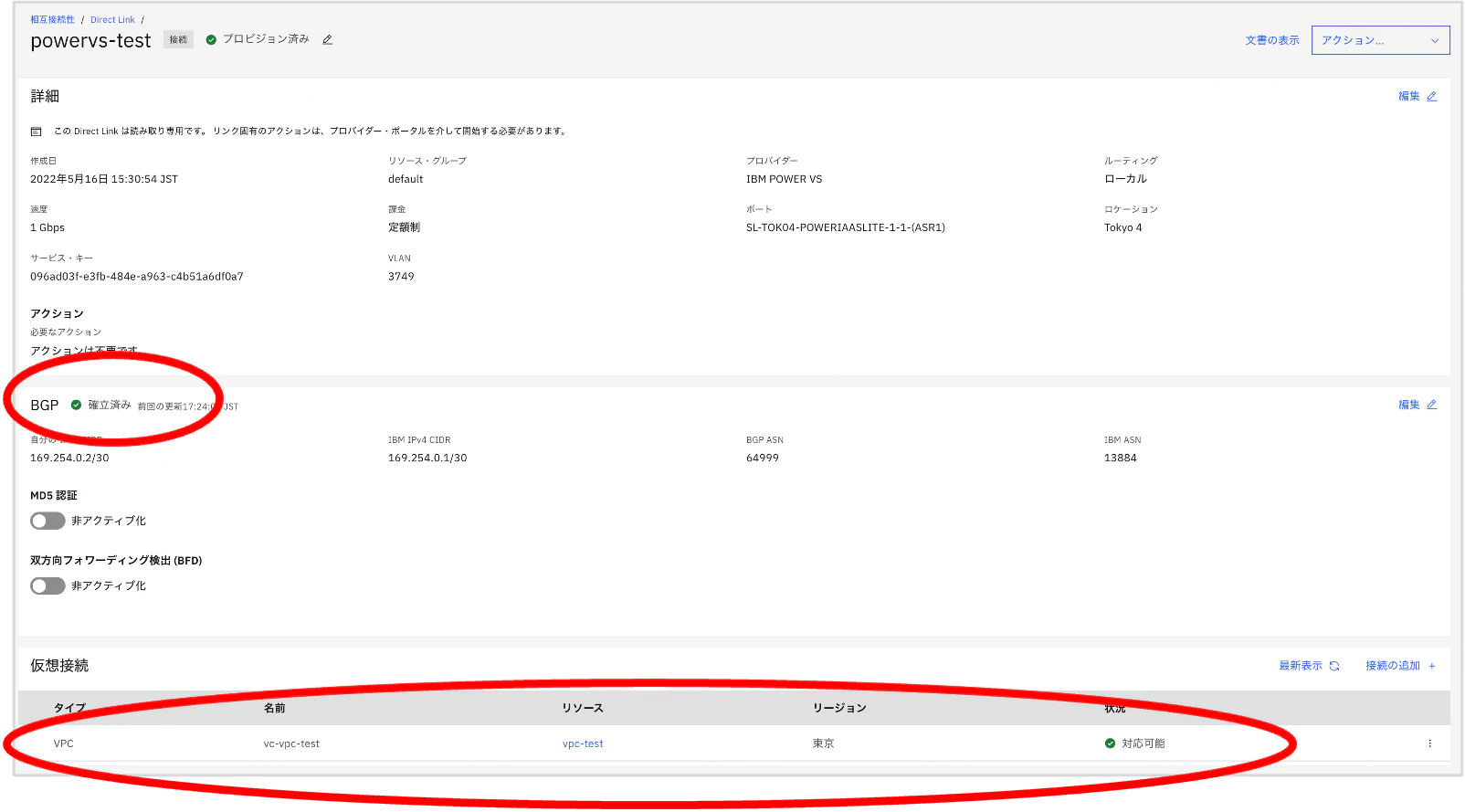Click the VPC type cell
The height and width of the screenshot is (812, 1465).
(x=64, y=743)
